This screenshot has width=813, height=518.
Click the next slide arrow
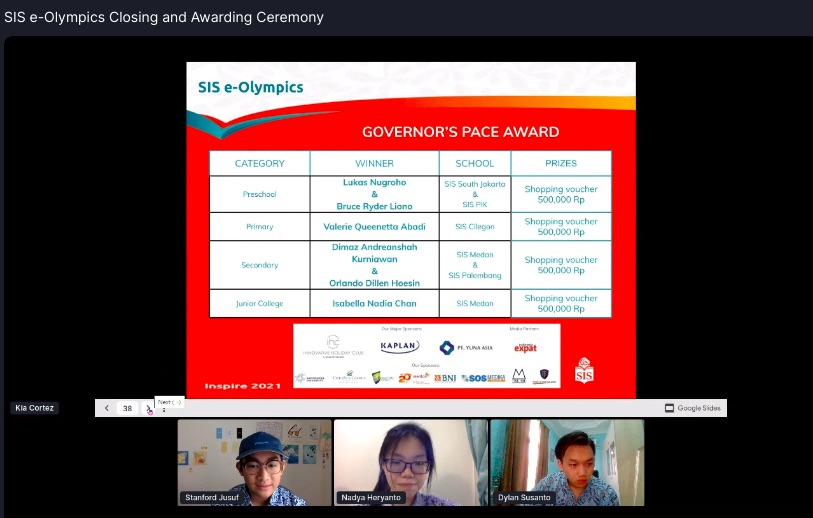(148, 409)
